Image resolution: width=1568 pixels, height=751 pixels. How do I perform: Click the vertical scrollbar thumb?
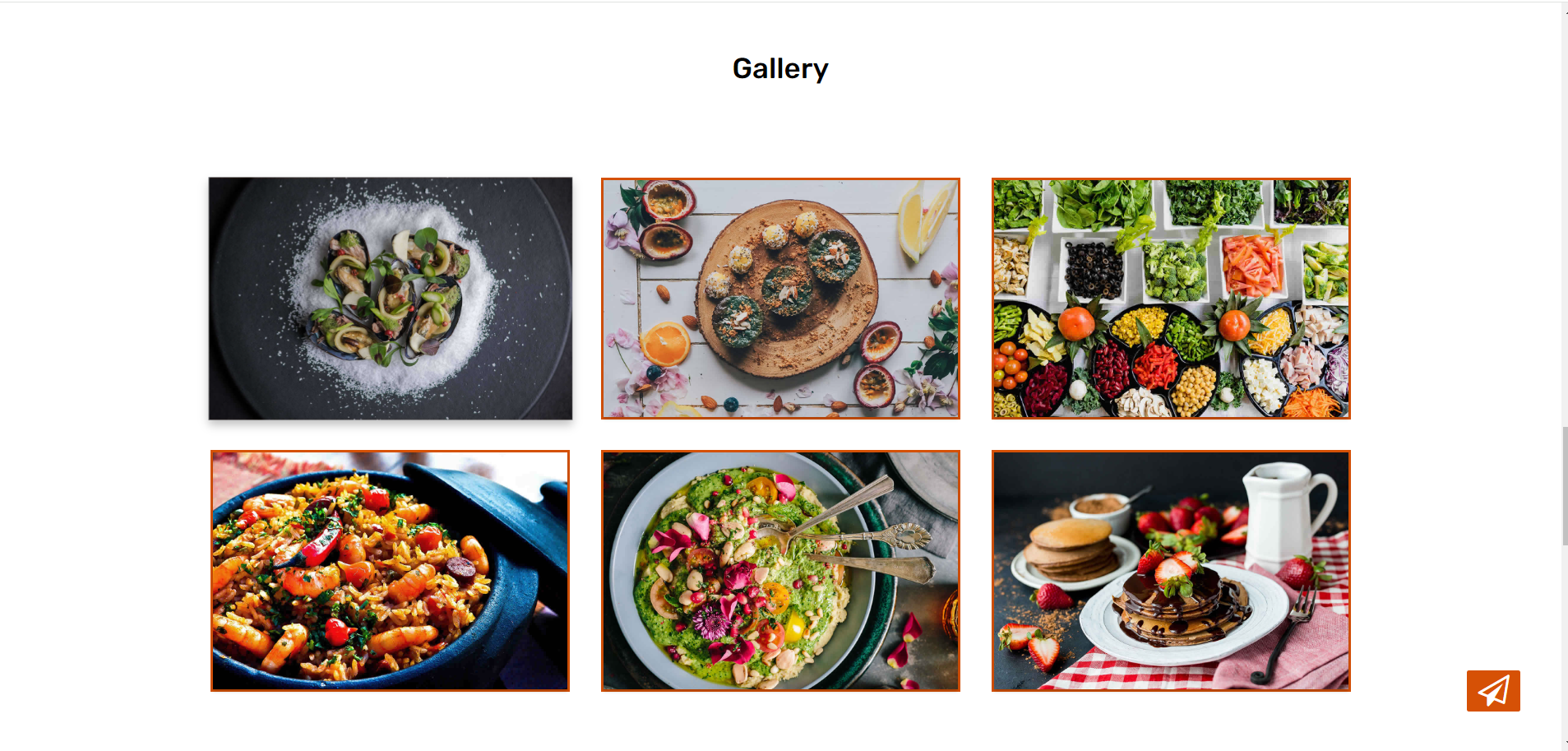[1565, 486]
